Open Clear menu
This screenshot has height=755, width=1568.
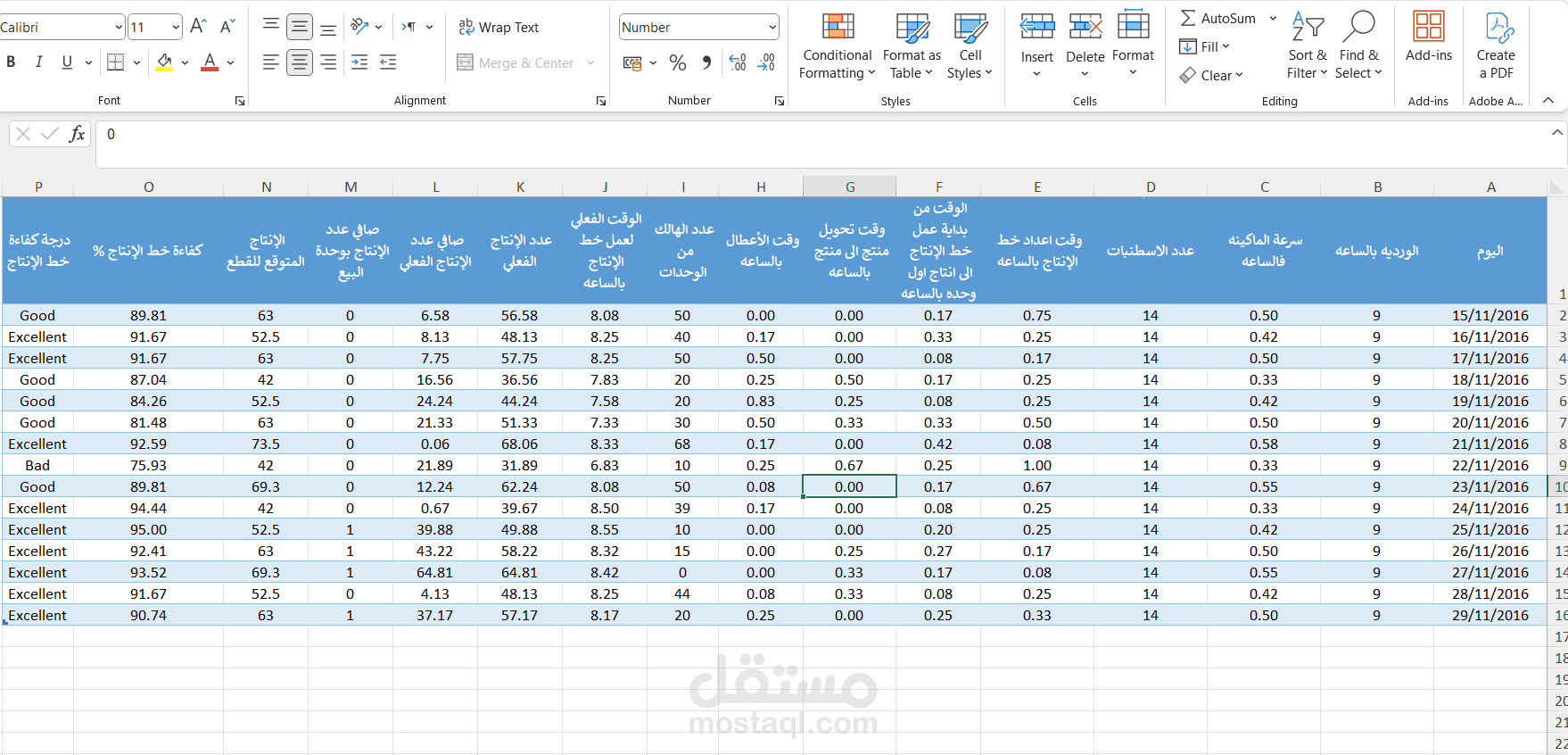pyautogui.click(x=1211, y=76)
